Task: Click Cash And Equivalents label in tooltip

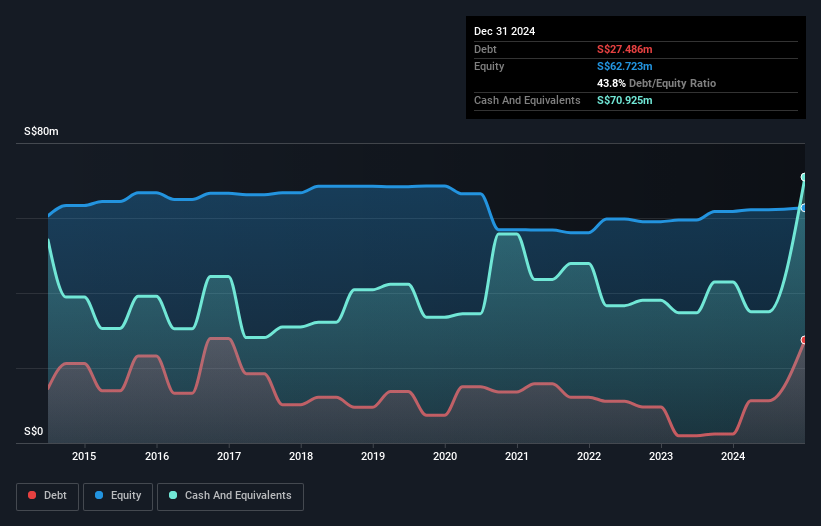Action: pyautogui.click(x=527, y=100)
